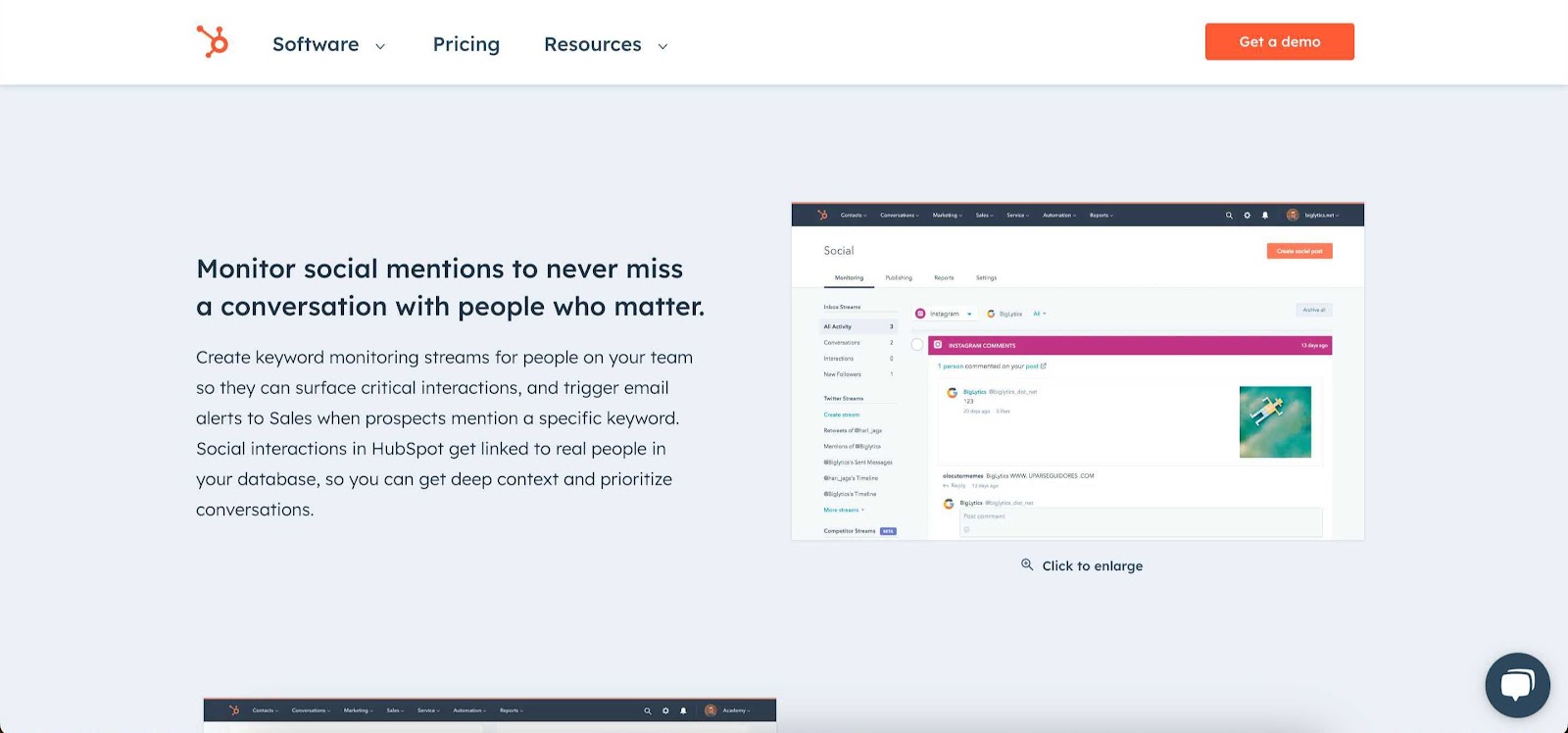Click the 'Click to enlarge' link
Viewport: 1568px width, 733px height.
tap(1082, 565)
